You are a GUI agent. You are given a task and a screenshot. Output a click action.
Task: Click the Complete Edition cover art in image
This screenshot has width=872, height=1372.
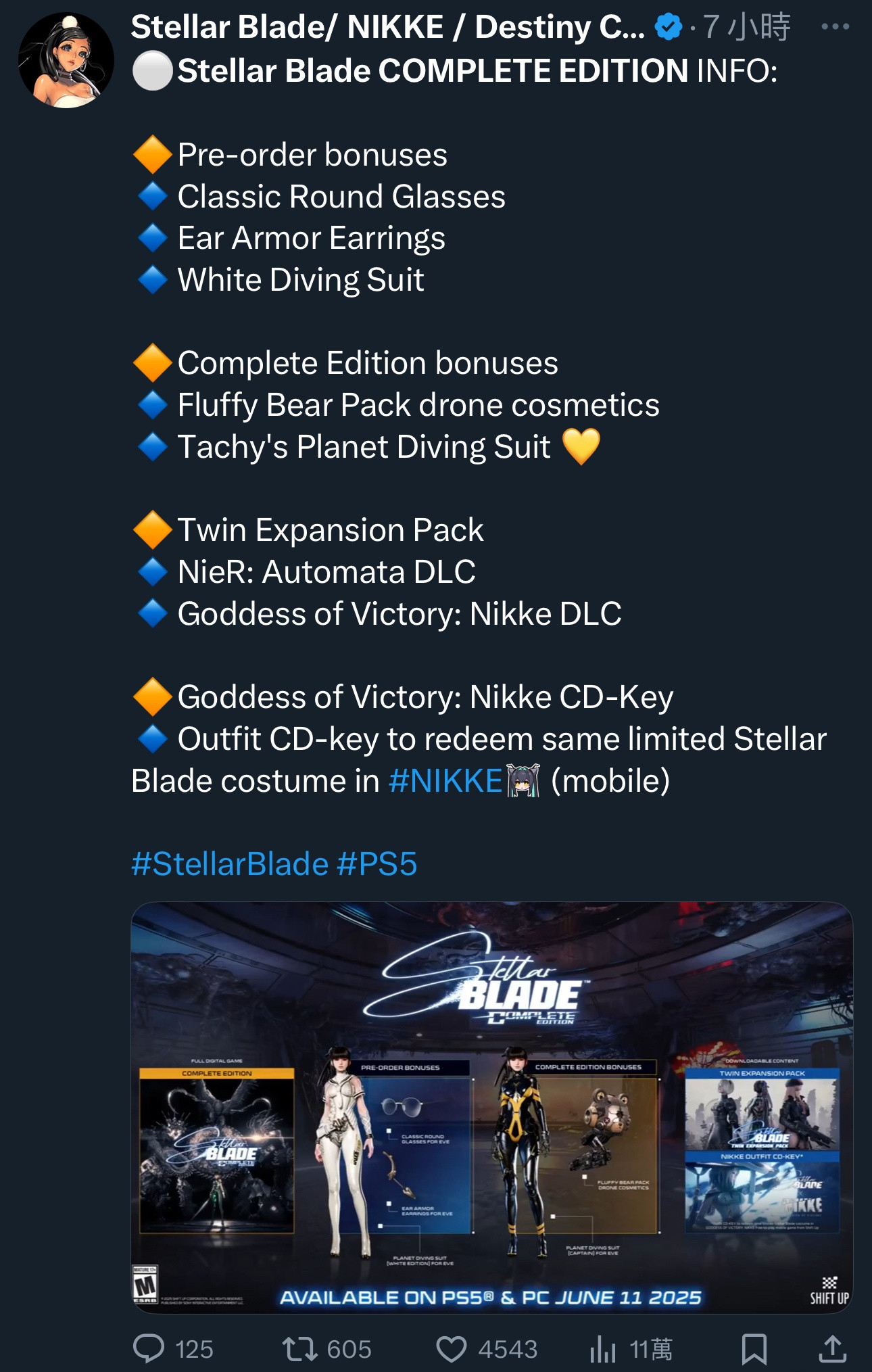(x=216, y=1151)
